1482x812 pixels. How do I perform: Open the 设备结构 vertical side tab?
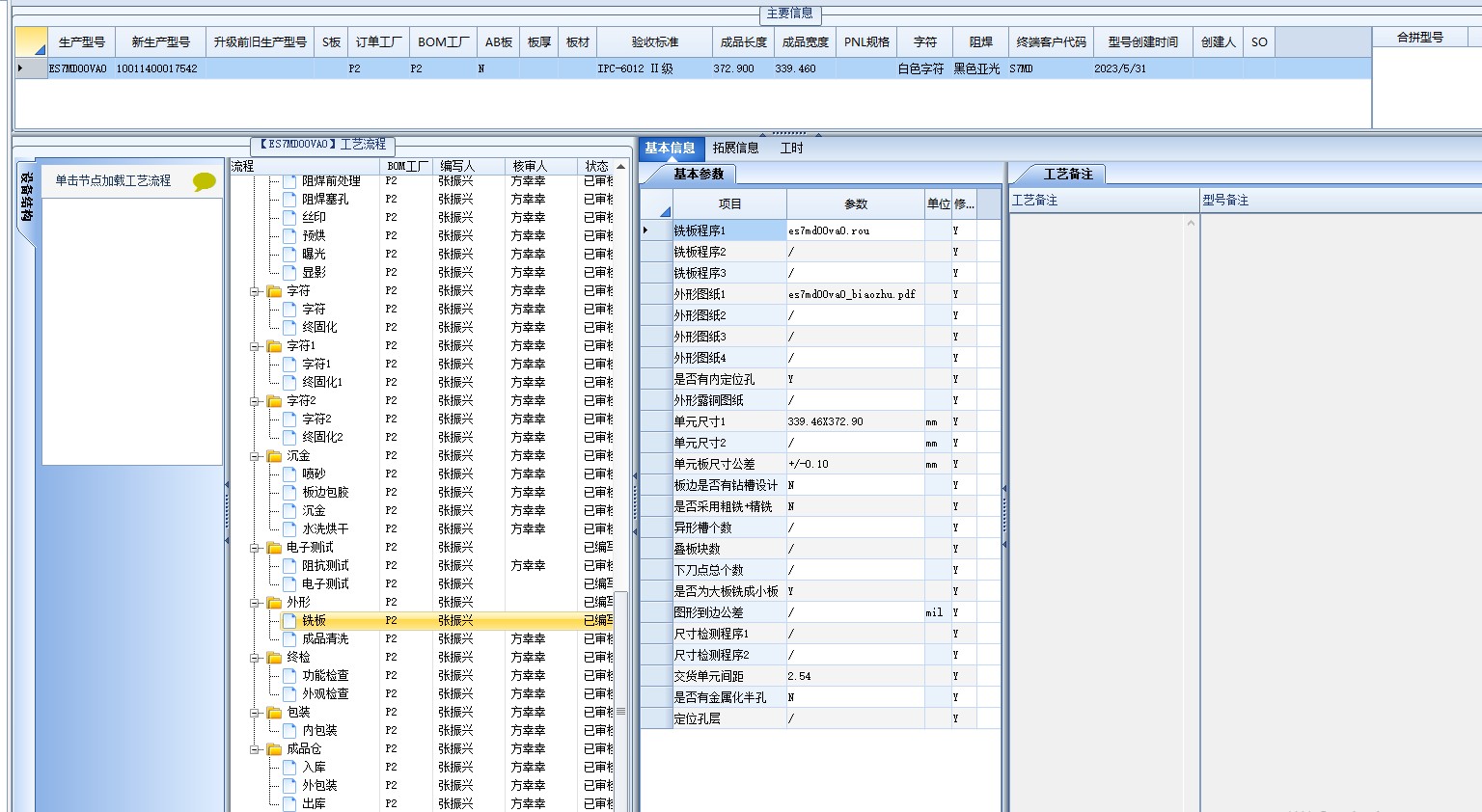(x=27, y=198)
